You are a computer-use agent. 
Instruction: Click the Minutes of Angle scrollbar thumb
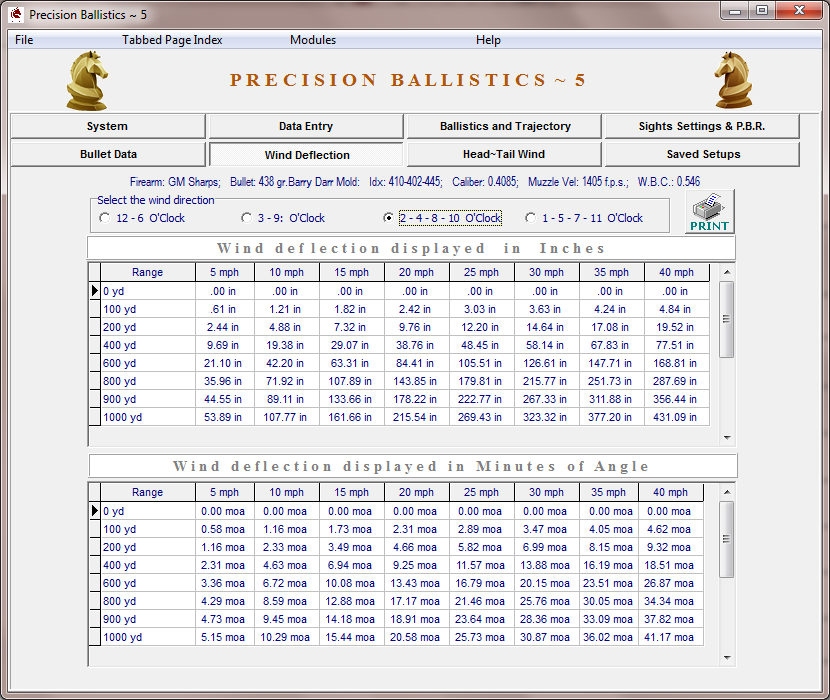point(727,540)
